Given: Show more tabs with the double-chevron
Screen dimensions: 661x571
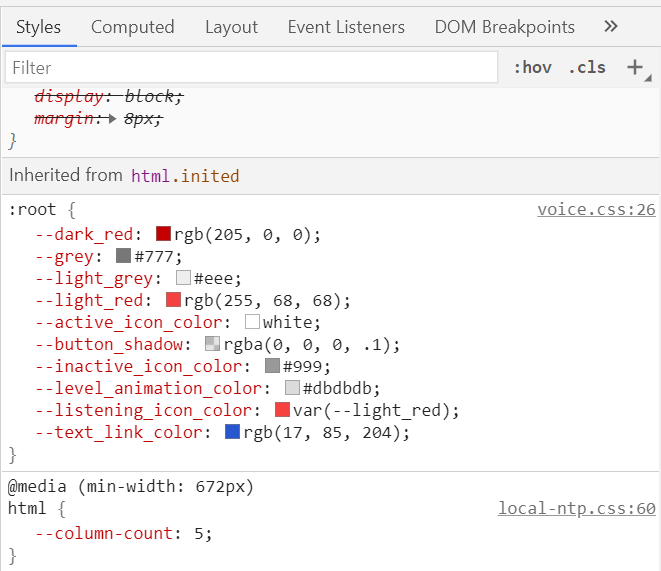Looking at the screenshot, I should click(611, 27).
